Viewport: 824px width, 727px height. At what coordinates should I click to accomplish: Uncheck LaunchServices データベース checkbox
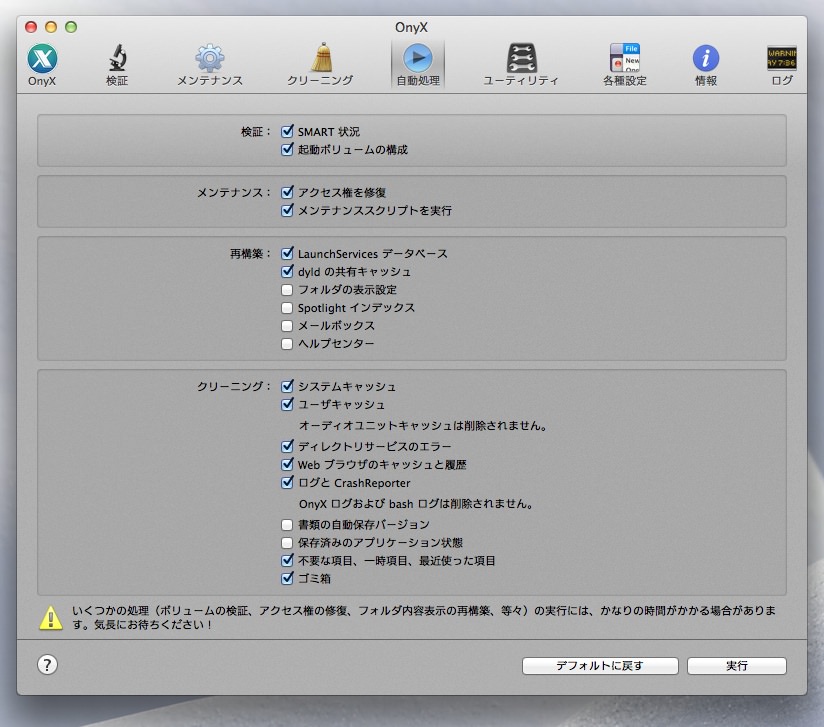pyautogui.click(x=287, y=253)
